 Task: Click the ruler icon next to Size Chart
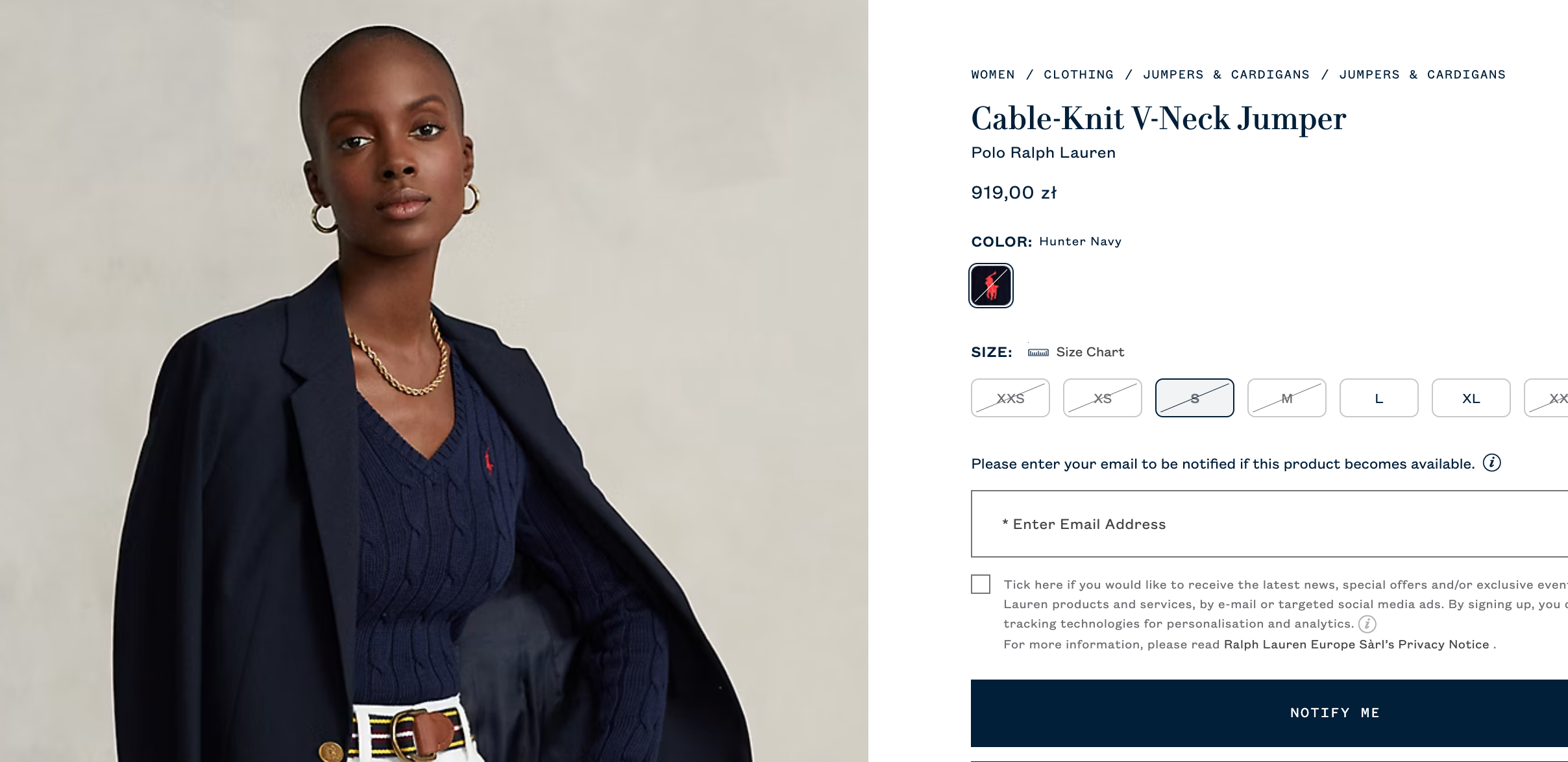tap(1038, 352)
